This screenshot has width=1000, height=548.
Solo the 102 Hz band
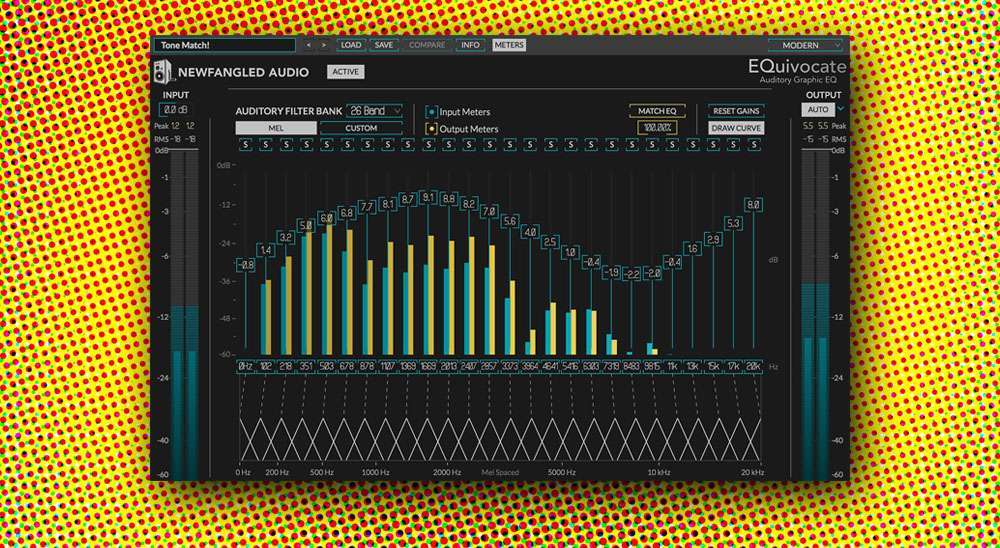click(266, 145)
